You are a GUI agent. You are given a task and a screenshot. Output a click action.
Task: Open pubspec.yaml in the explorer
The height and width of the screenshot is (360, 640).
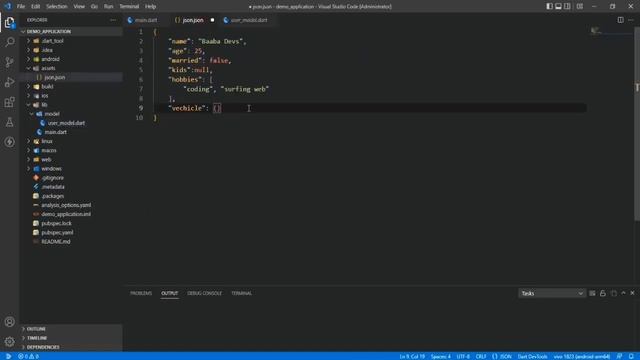pos(71,232)
